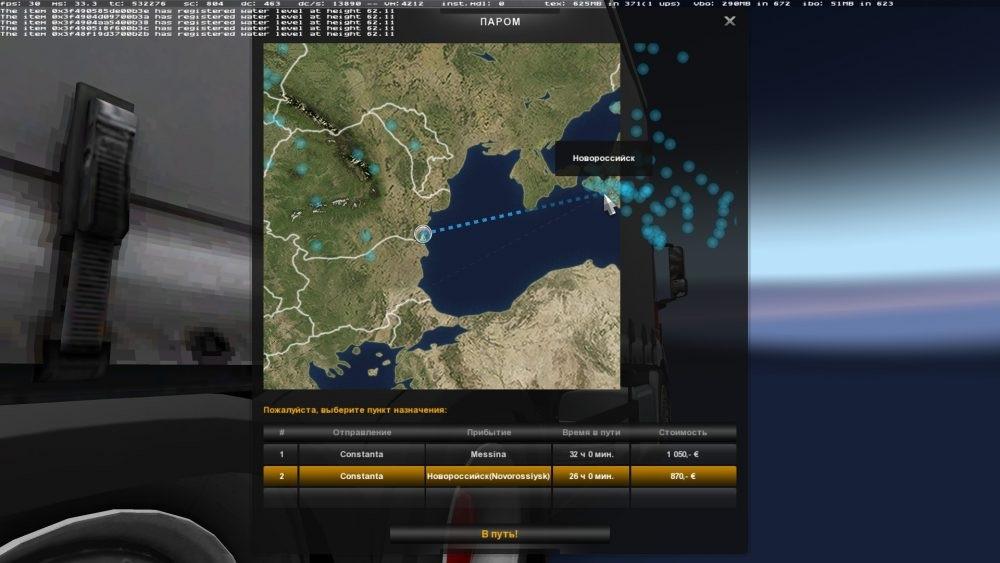Click the Constanta ferry port icon on map
Image resolution: width=1000 pixels, height=563 pixels.
(423, 234)
